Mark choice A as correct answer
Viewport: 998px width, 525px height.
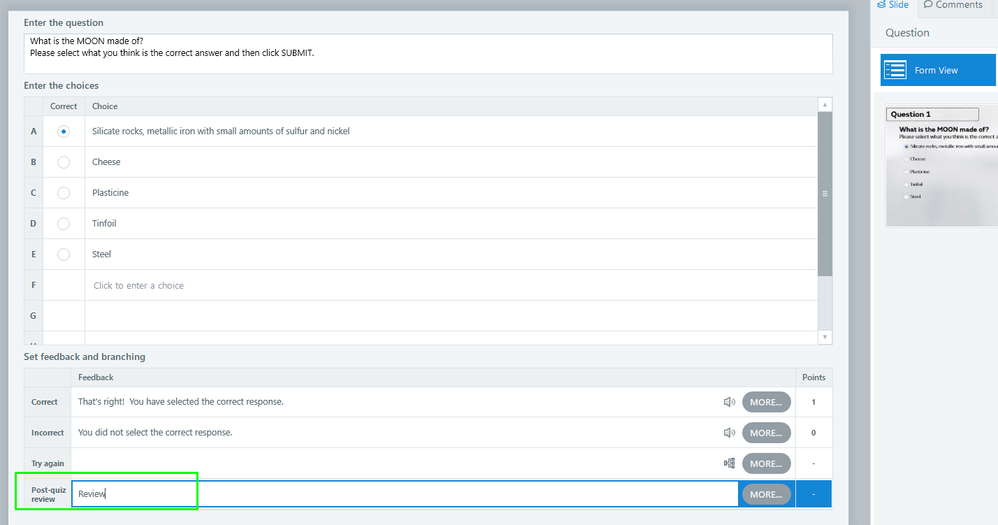point(63,131)
